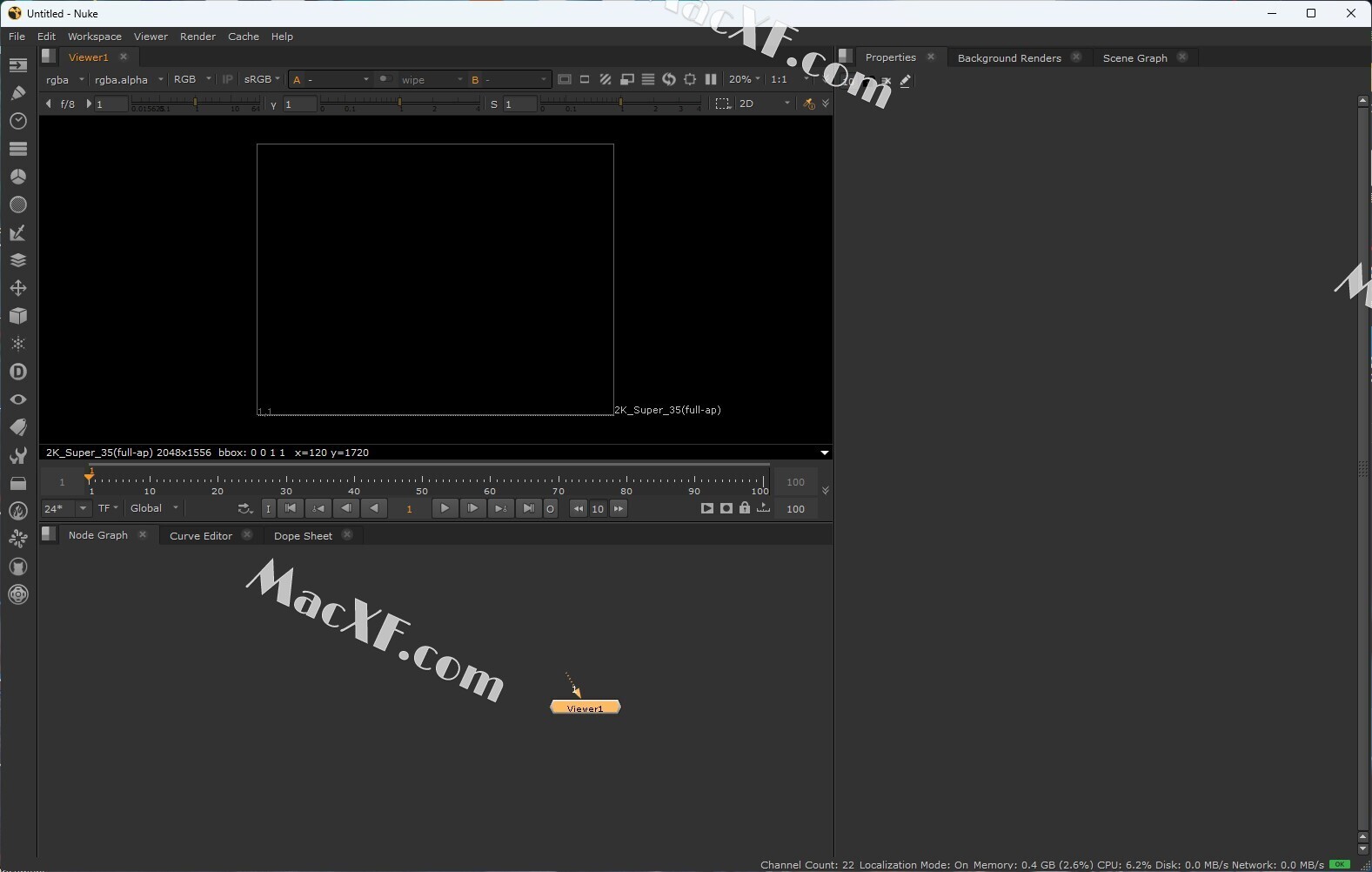Image resolution: width=1372 pixels, height=872 pixels.
Task: Click the pencil icon in Properties panel
Action: [x=906, y=80]
